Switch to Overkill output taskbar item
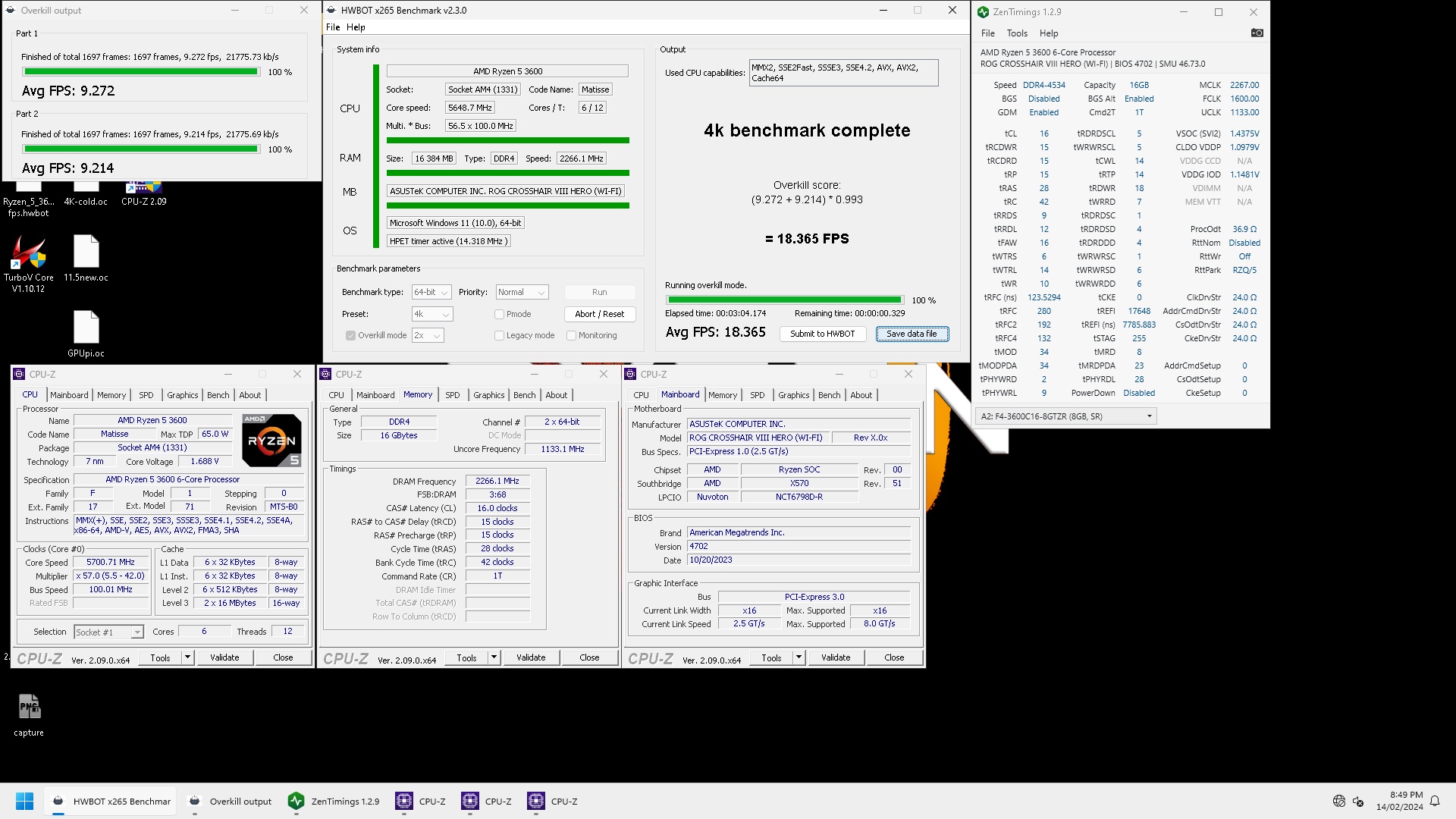 230,801
